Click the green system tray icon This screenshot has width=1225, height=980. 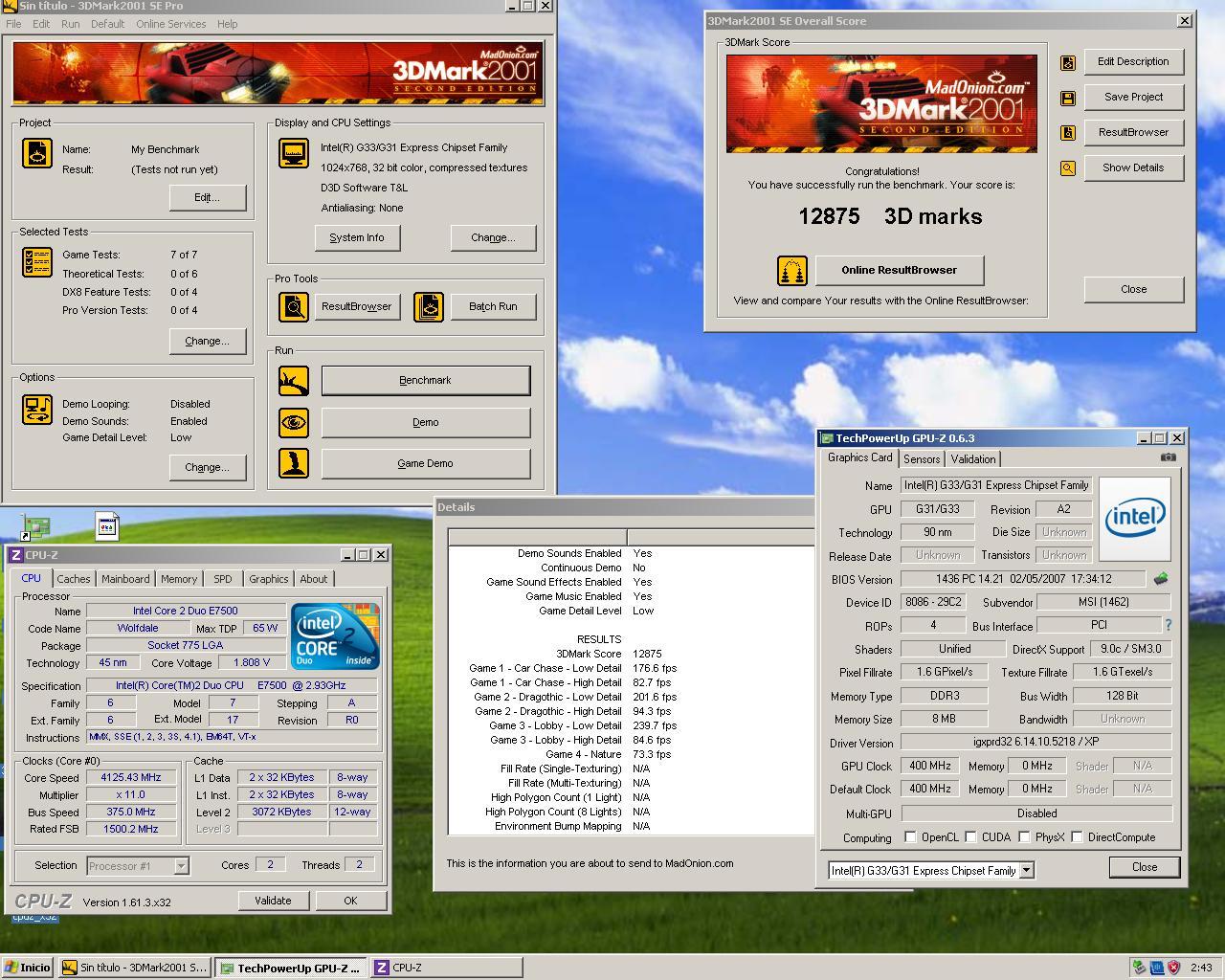click(1139, 968)
